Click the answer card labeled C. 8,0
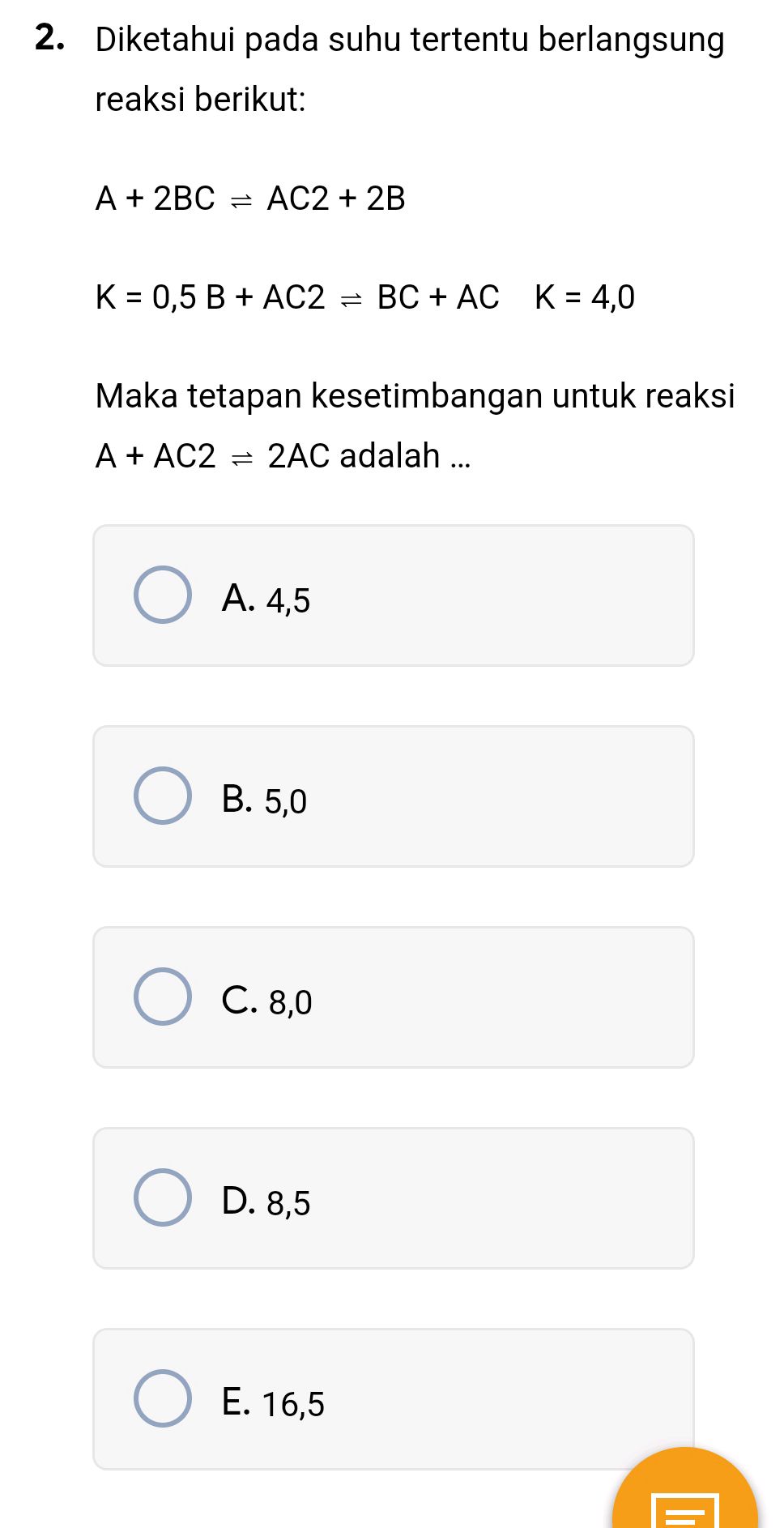Viewport: 784px width, 1528px height. click(x=394, y=998)
